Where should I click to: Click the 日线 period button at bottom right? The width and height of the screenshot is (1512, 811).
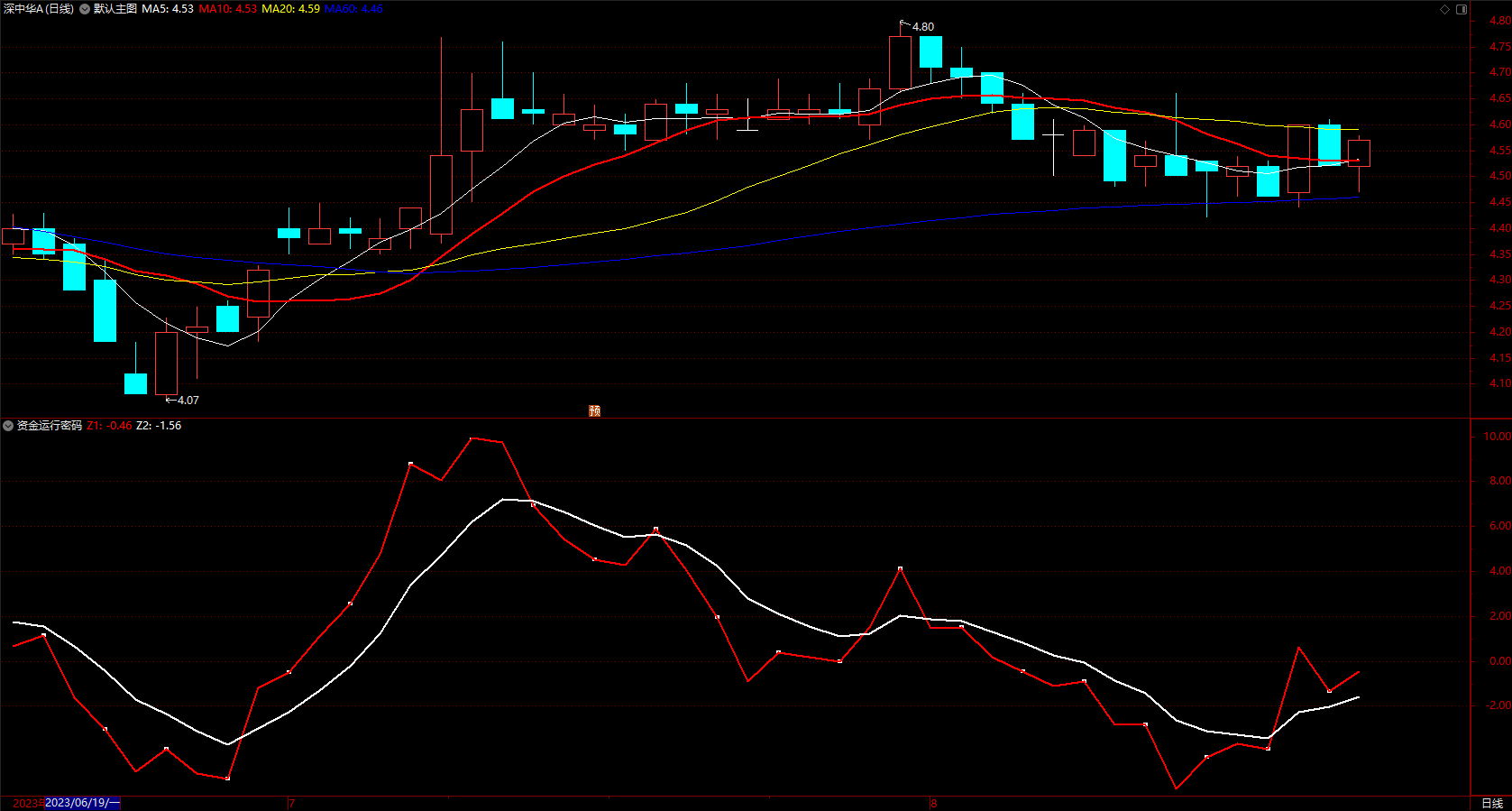tap(1492, 803)
